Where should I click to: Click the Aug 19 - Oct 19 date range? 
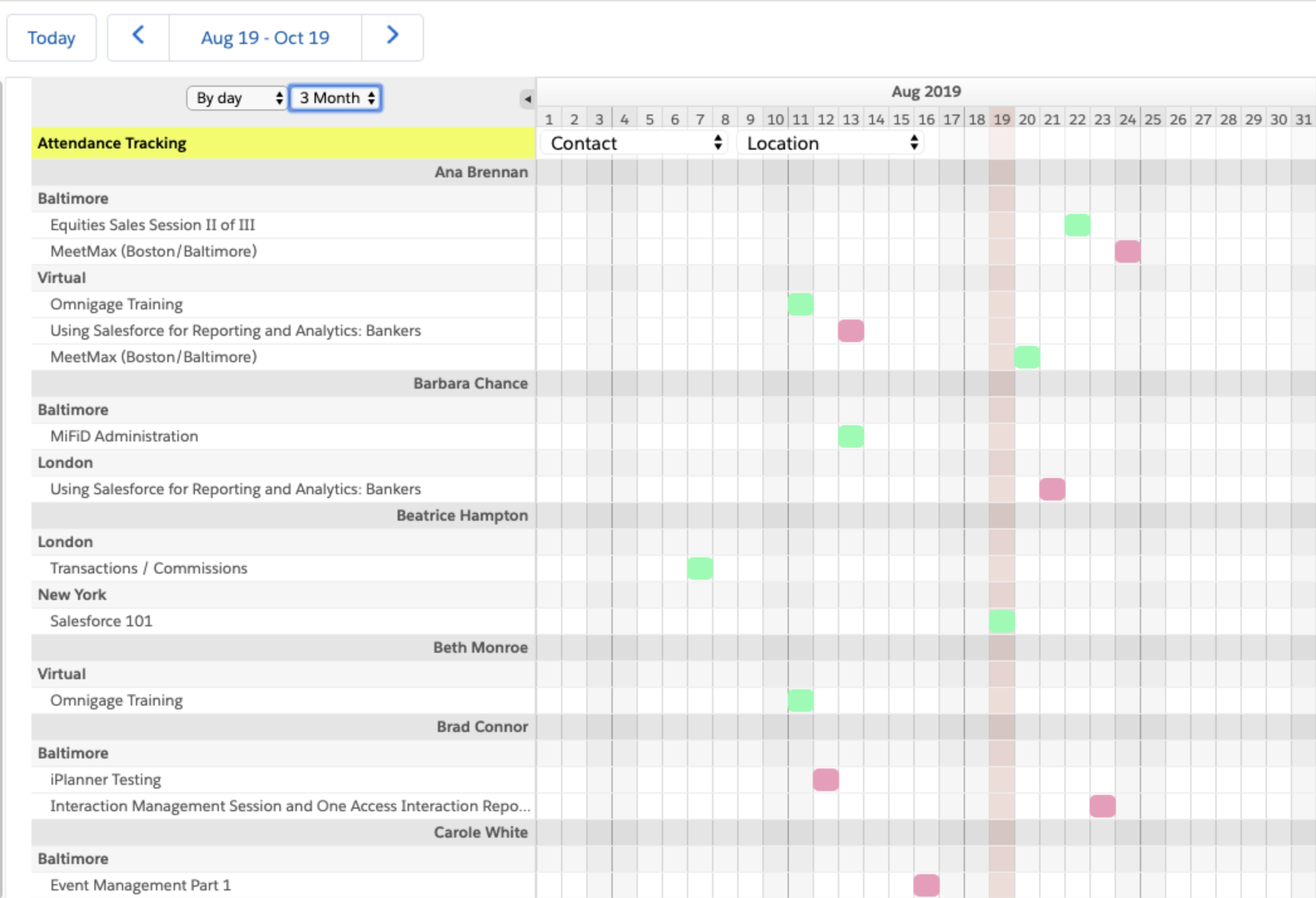[265, 37]
